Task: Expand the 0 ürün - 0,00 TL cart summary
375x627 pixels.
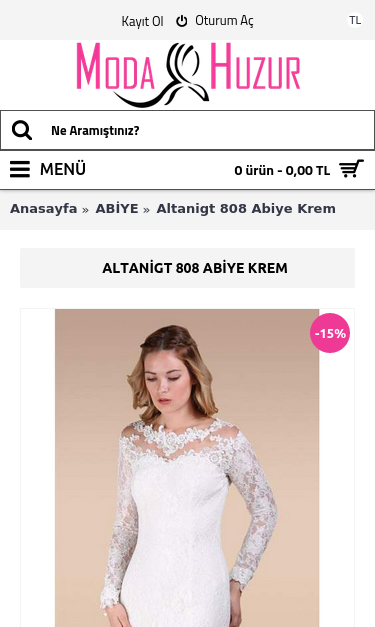Action: point(282,170)
